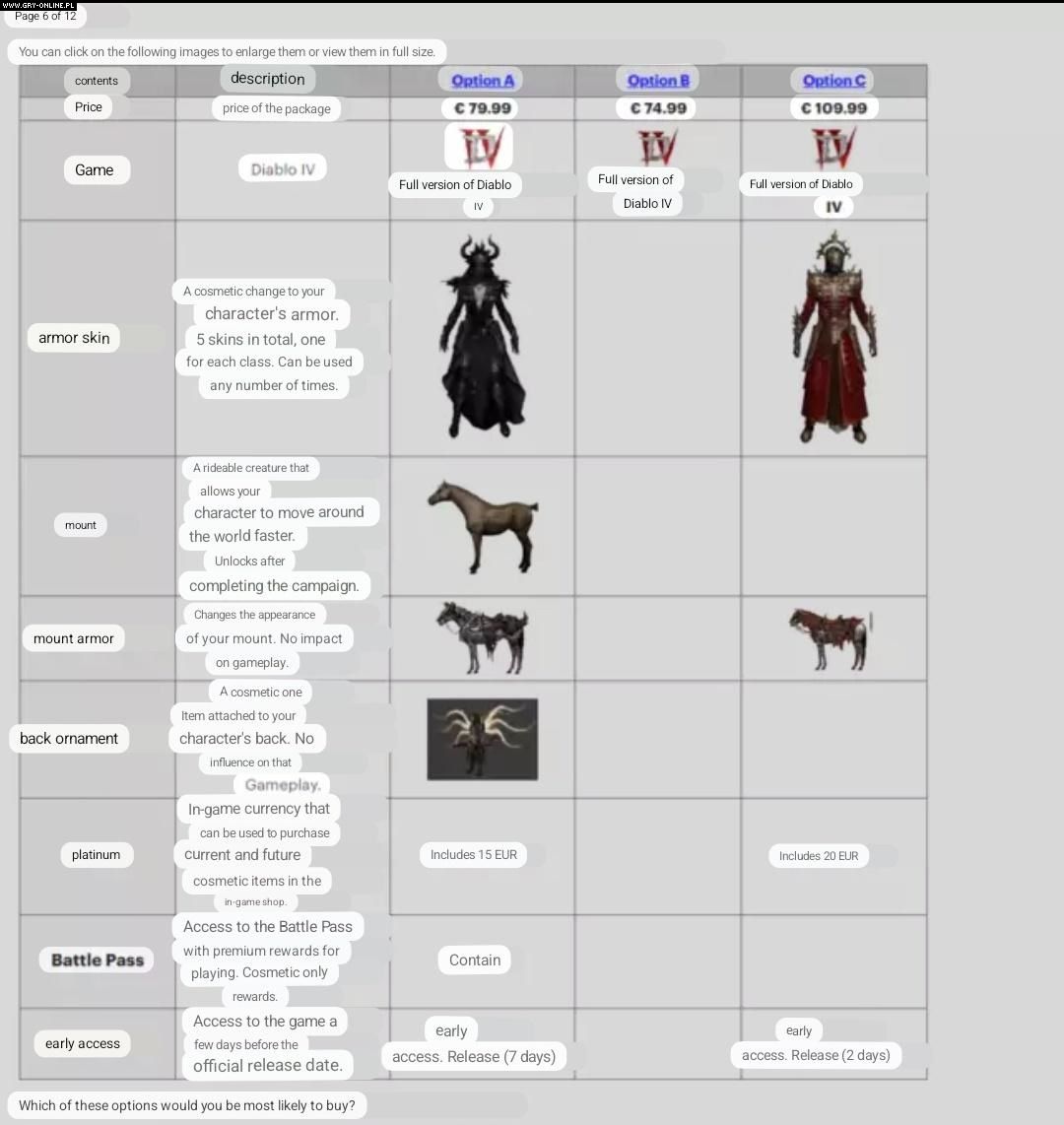Viewport: 1064px width, 1125px height.
Task: Click 'access. Release (2 days)' text
Action: point(816,1055)
